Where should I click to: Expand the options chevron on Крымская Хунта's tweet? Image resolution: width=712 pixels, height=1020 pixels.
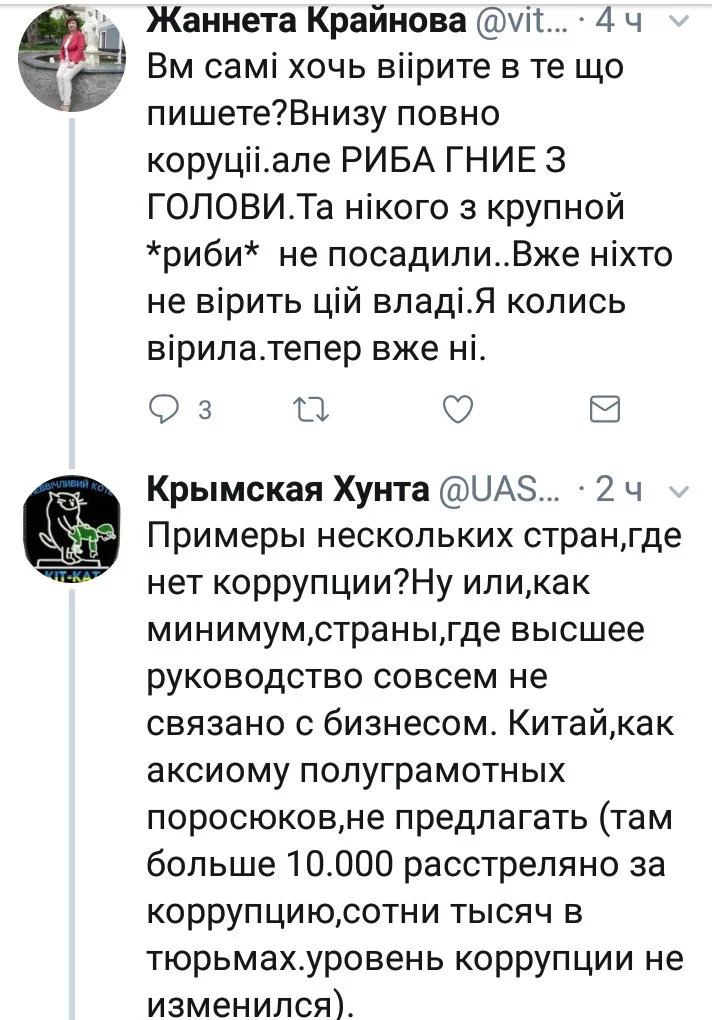pyautogui.click(x=677, y=491)
